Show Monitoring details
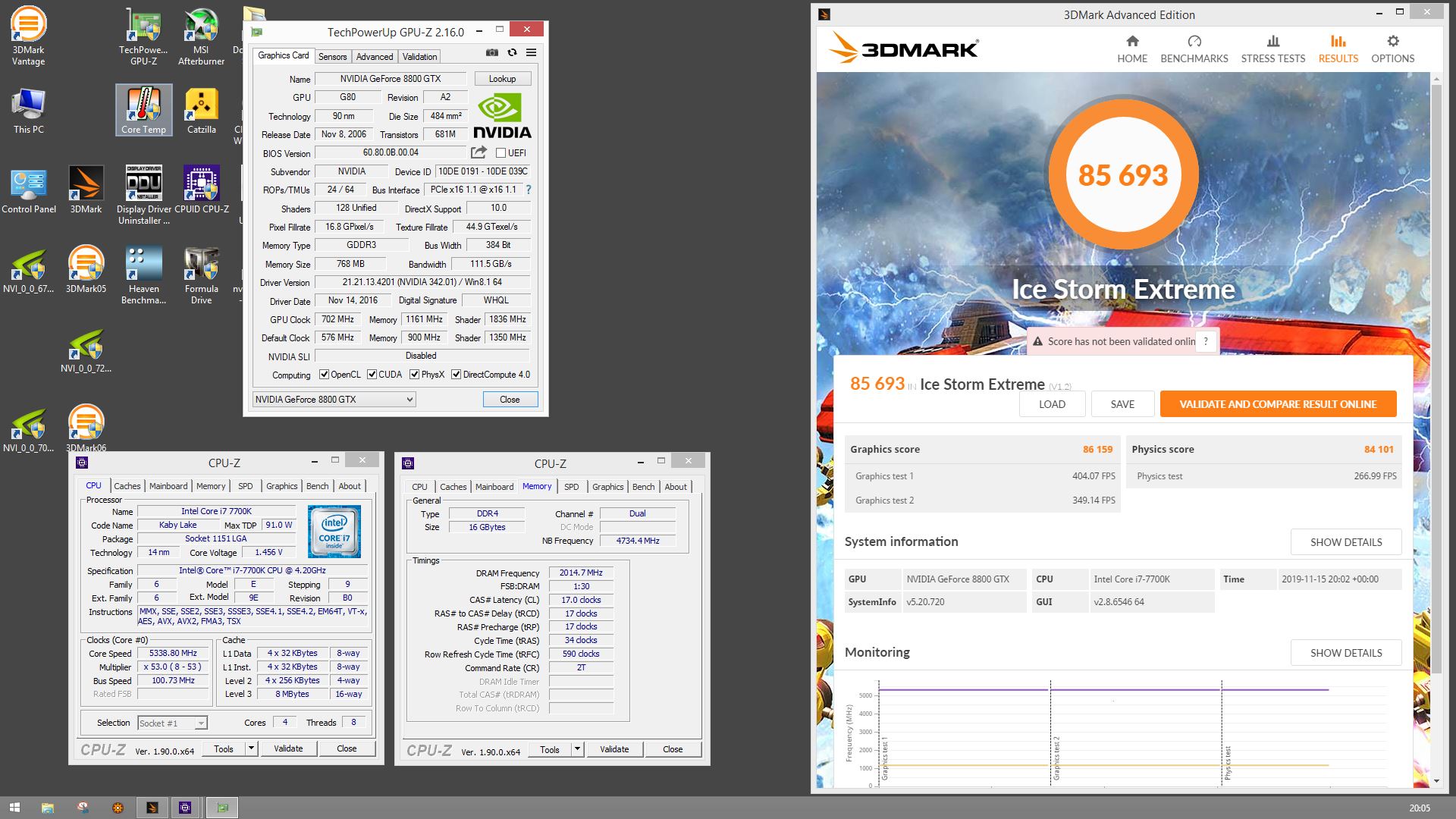 (x=1346, y=653)
